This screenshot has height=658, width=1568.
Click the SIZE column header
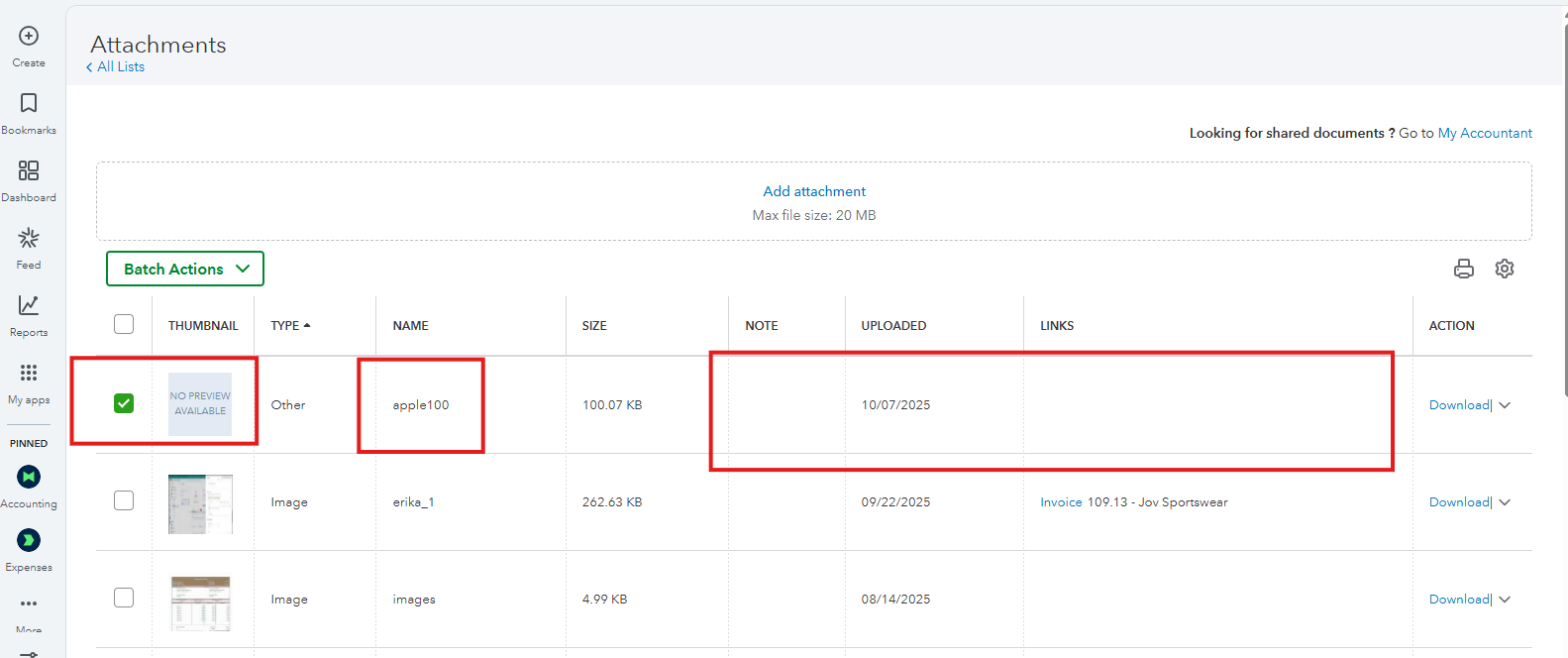tap(594, 325)
